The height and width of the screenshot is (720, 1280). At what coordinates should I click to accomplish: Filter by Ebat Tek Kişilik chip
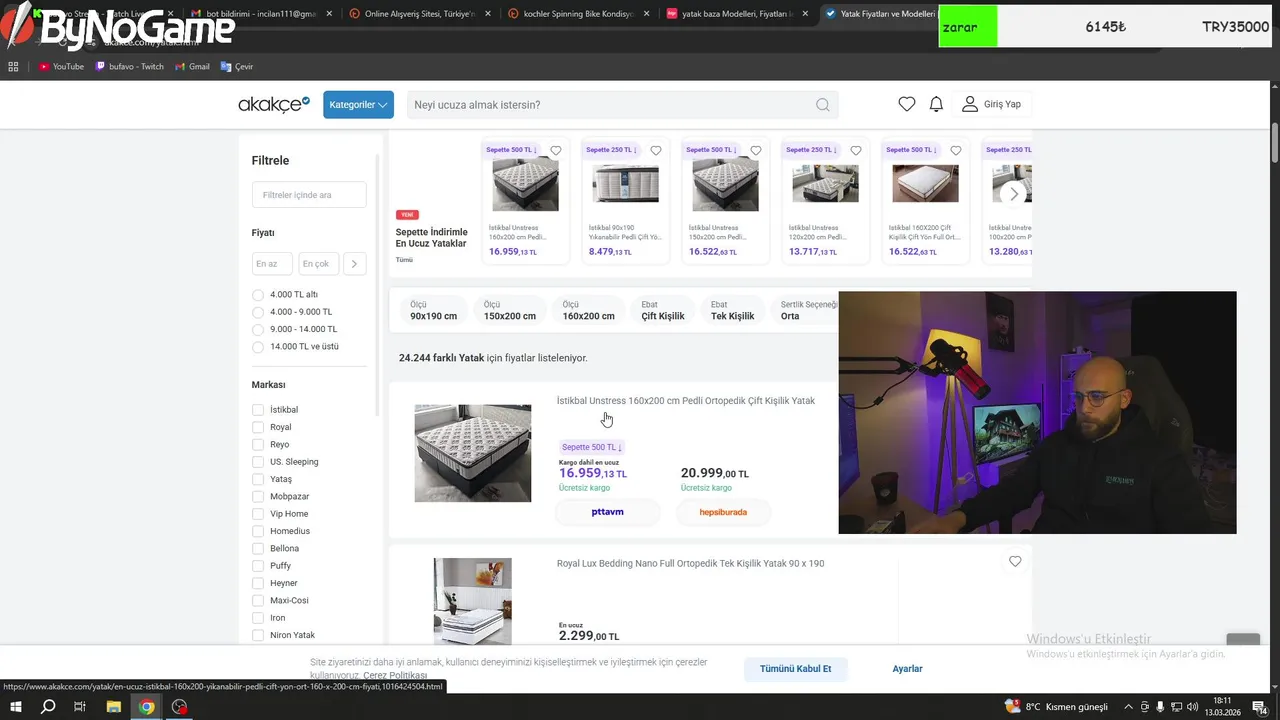(732, 310)
